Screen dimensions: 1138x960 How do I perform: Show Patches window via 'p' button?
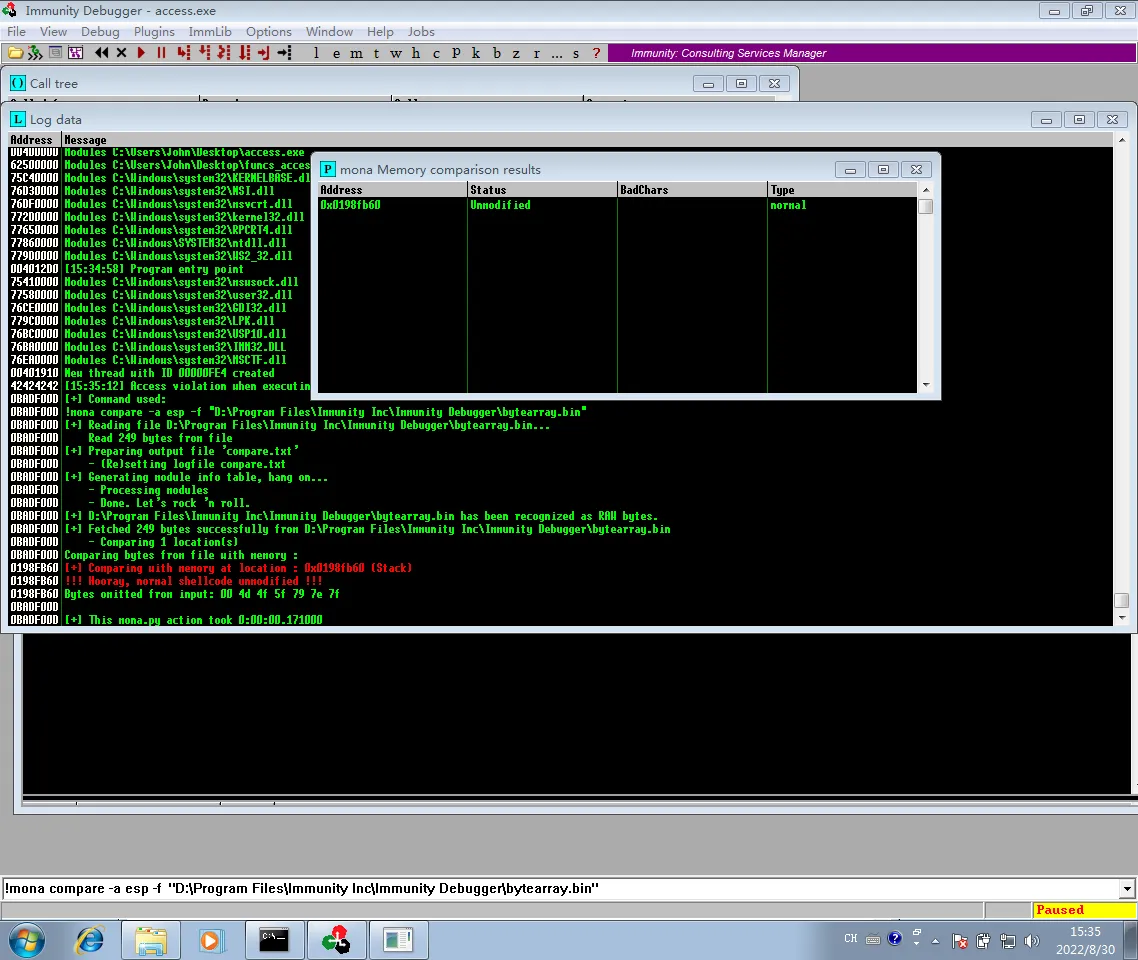pos(456,53)
